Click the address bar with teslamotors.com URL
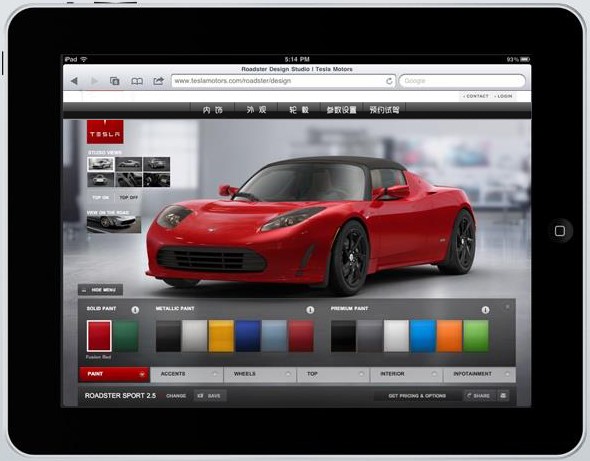The image size is (590, 461). [283, 81]
